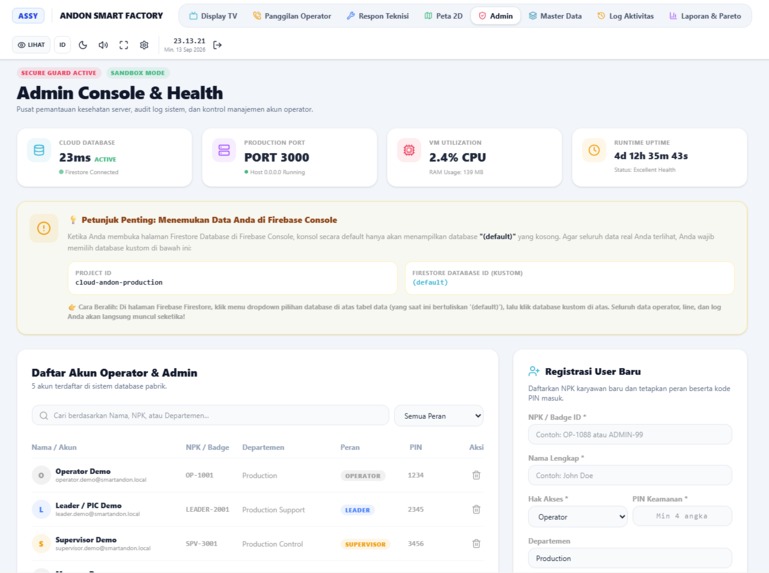
Task: Enter fullscreen with the expand icon
Action: [124, 45]
